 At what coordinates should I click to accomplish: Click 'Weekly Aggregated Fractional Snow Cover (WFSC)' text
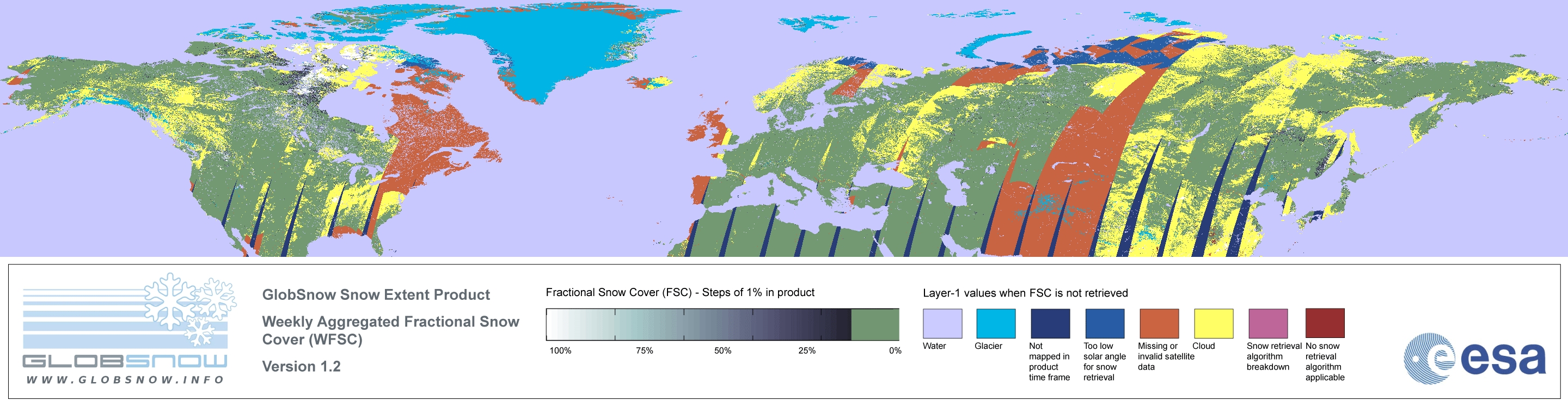(x=390, y=330)
